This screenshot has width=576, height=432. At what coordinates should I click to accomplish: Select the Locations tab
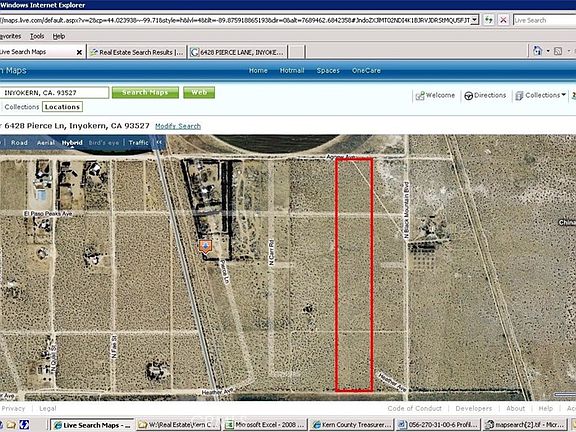62,107
